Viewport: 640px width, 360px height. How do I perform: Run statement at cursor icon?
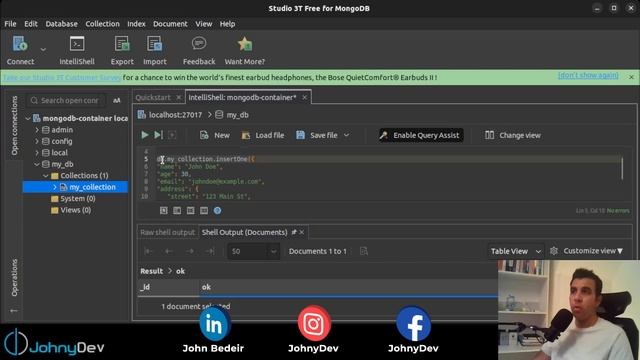[158, 135]
